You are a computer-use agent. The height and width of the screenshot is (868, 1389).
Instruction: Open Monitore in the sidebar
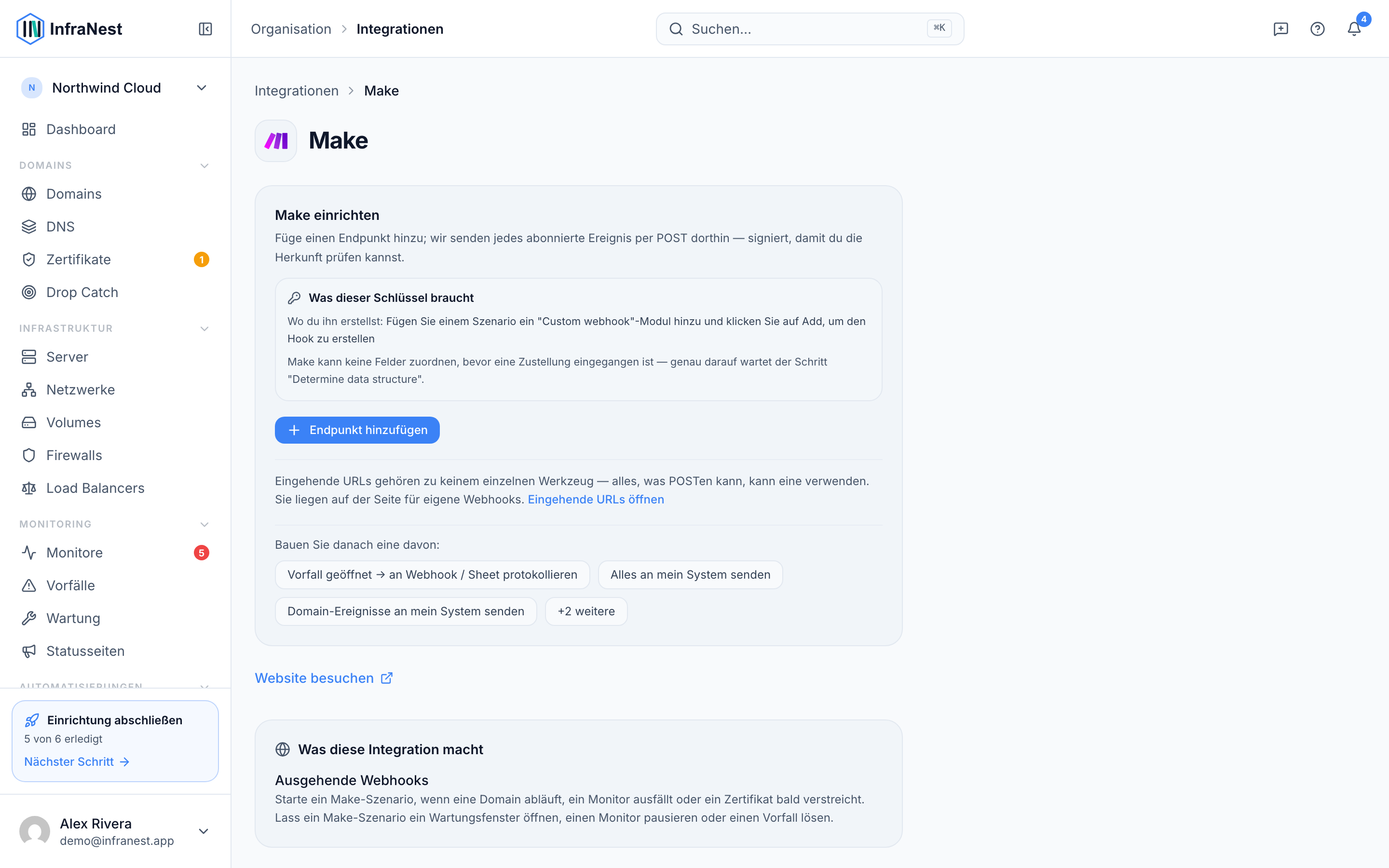pos(115,553)
